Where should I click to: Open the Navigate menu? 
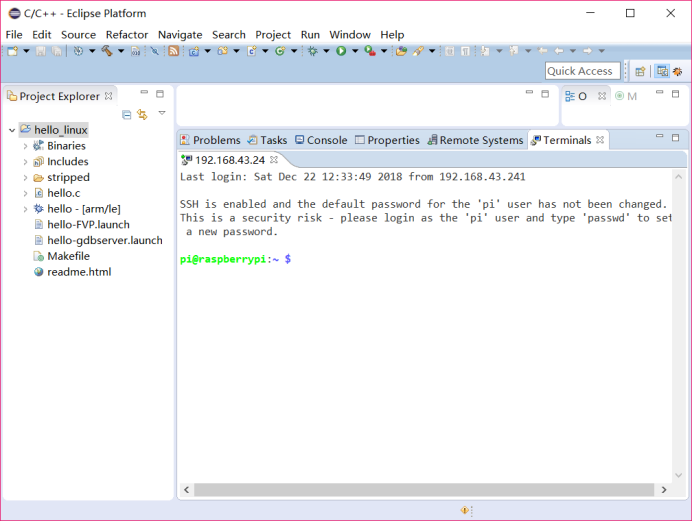[x=180, y=35]
